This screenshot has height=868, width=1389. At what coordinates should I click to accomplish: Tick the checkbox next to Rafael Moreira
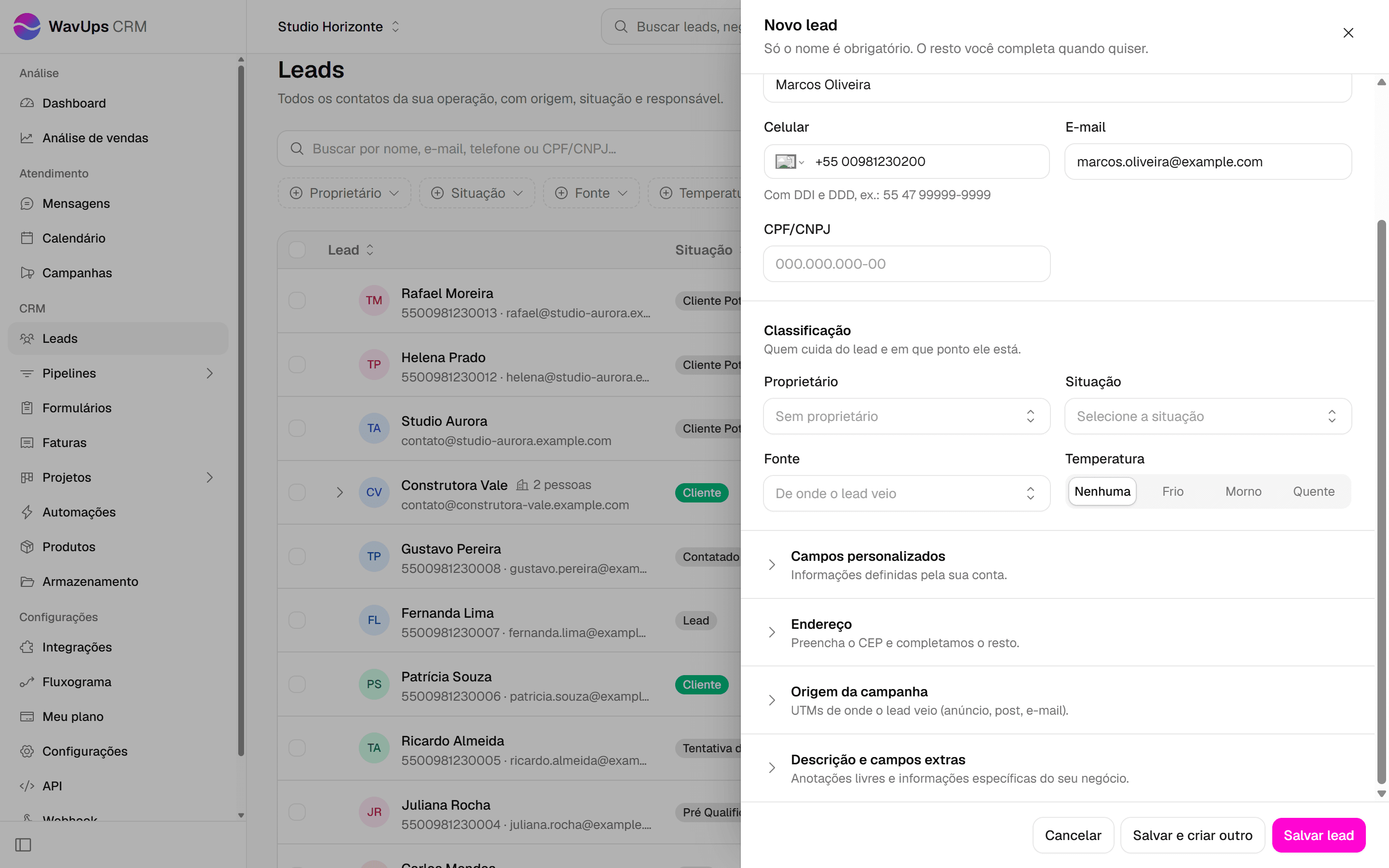pyautogui.click(x=297, y=300)
